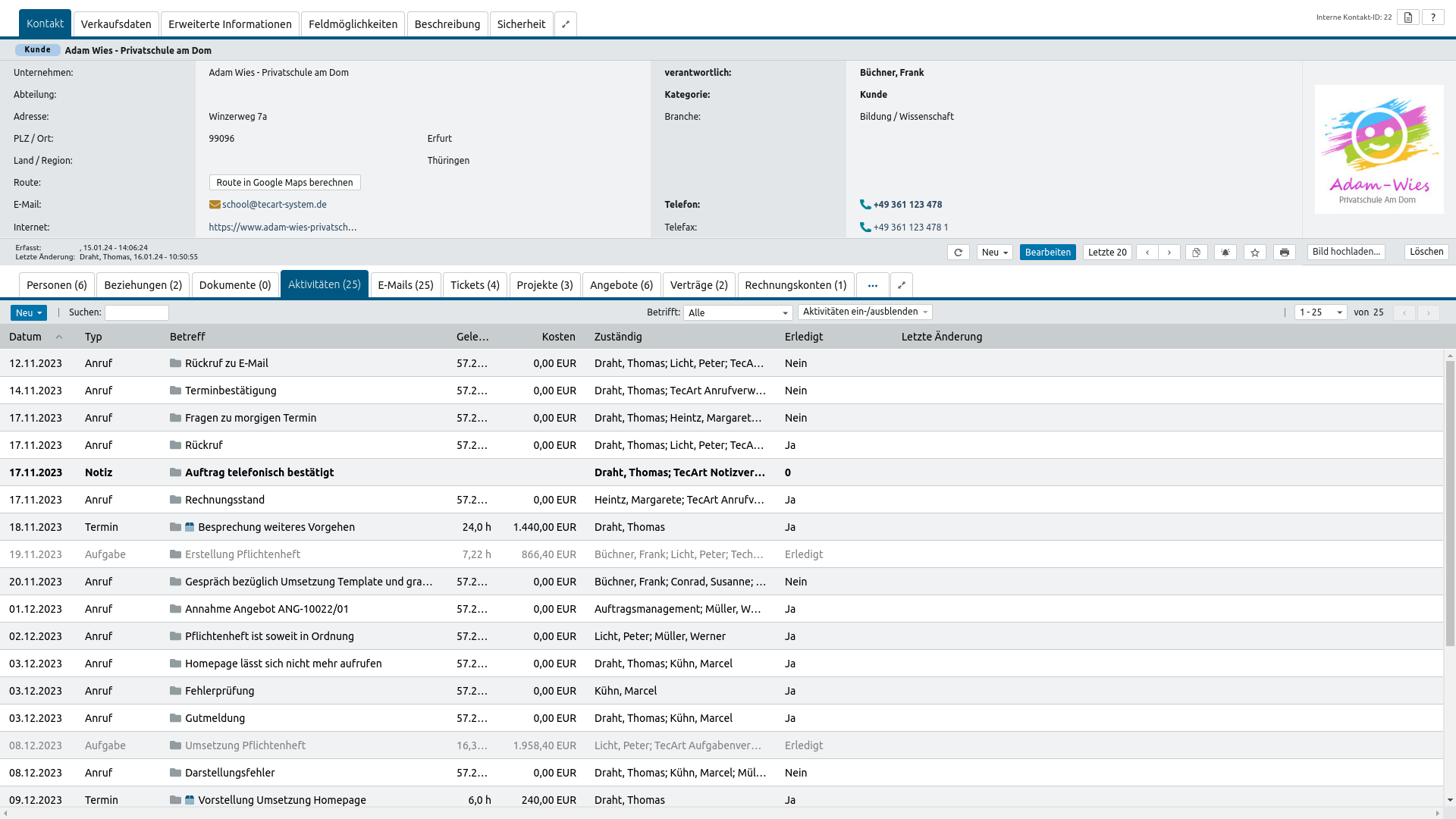Expand 'Aktivitäten ein-/ausblenden' dropdown
Viewport: 1456px width, 819px height.
(x=864, y=312)
